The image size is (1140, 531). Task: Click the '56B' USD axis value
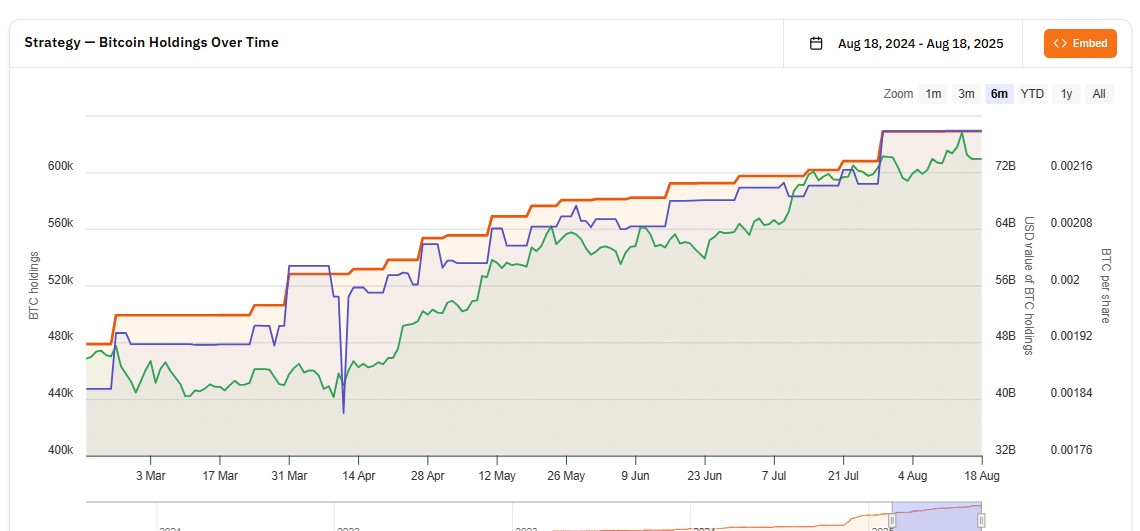1005,279
